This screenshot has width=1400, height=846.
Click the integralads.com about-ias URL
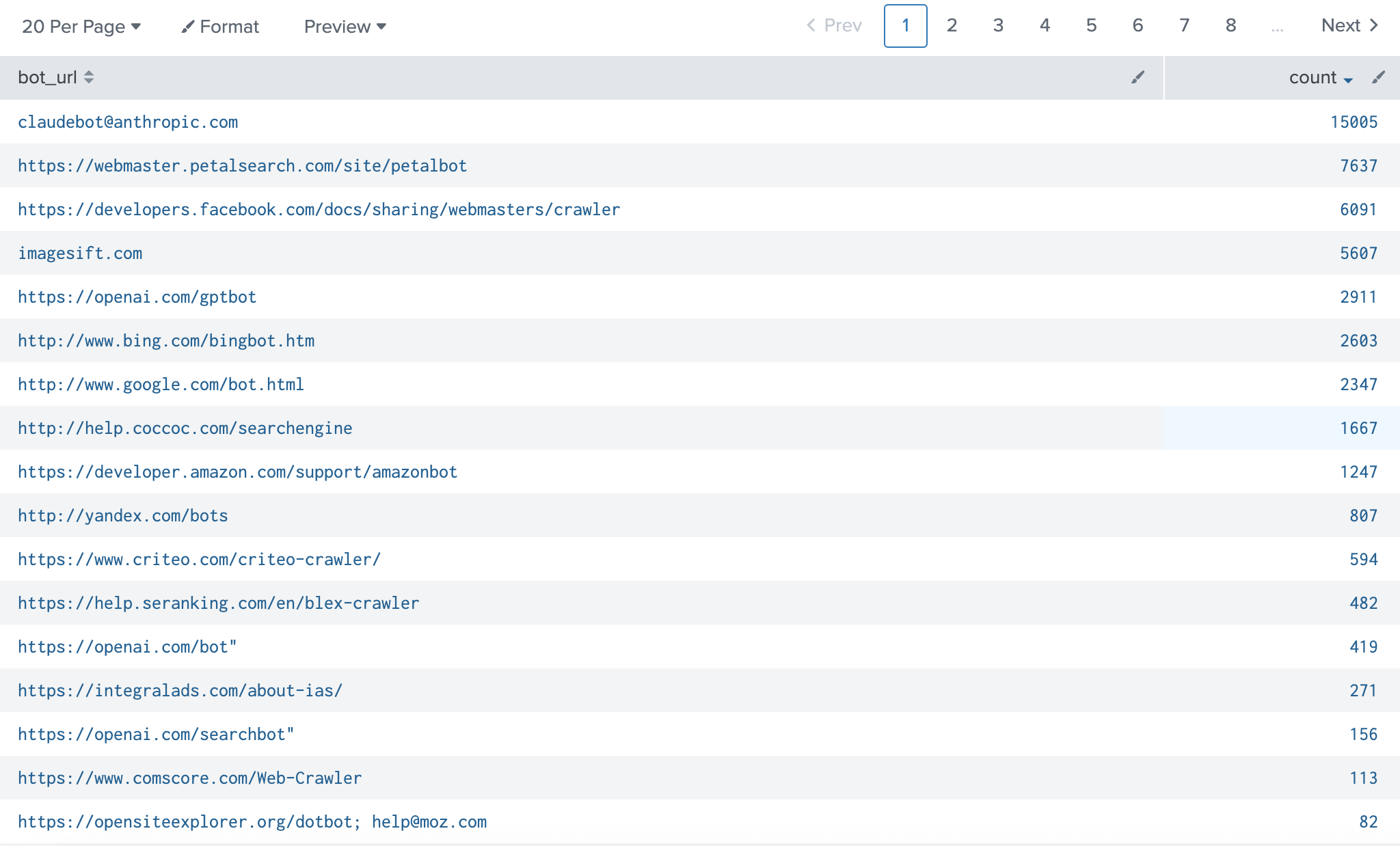(180, 690)
